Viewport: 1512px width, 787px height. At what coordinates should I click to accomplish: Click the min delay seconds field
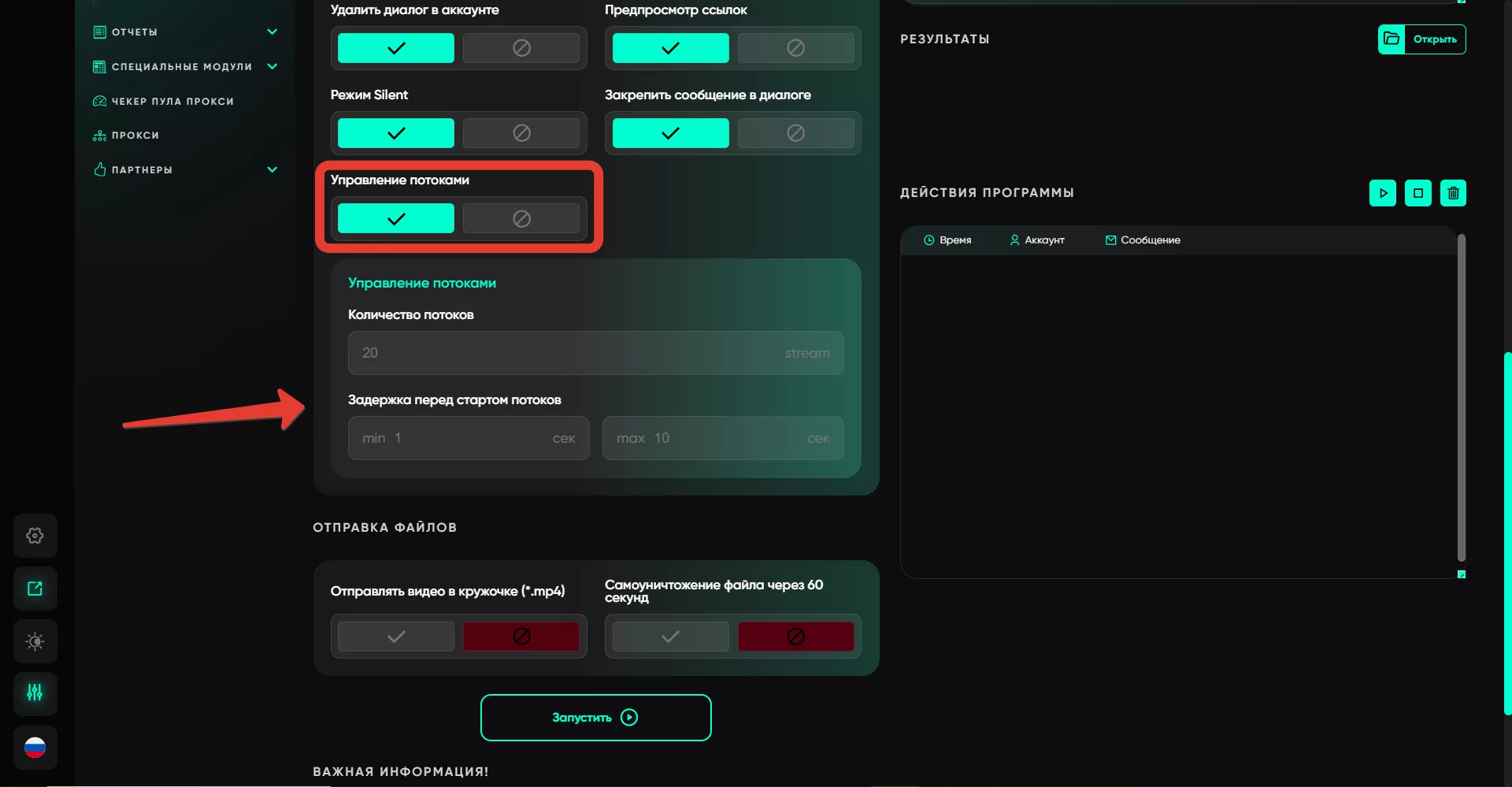(x=469, y=438)
